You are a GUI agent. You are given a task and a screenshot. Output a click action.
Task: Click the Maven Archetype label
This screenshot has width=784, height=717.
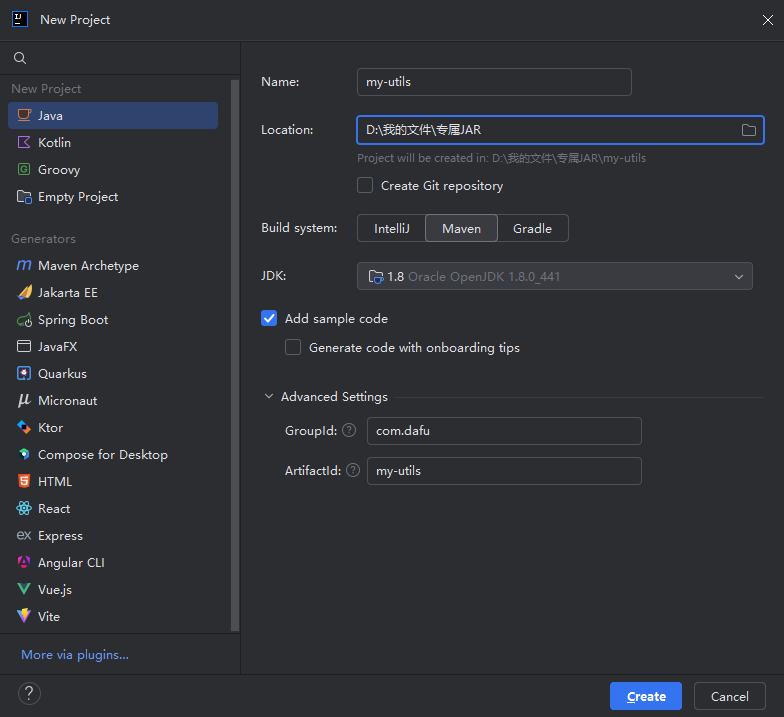[x=88, y=266]
